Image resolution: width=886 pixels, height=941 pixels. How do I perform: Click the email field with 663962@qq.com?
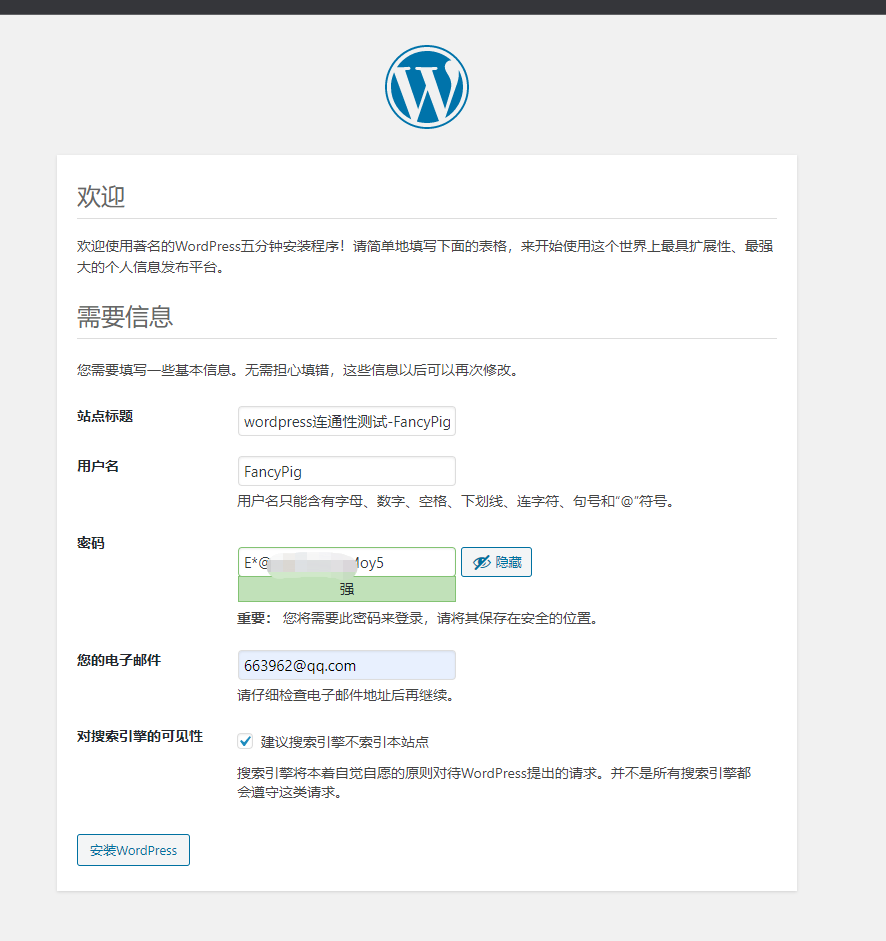[x=347, y=665]
